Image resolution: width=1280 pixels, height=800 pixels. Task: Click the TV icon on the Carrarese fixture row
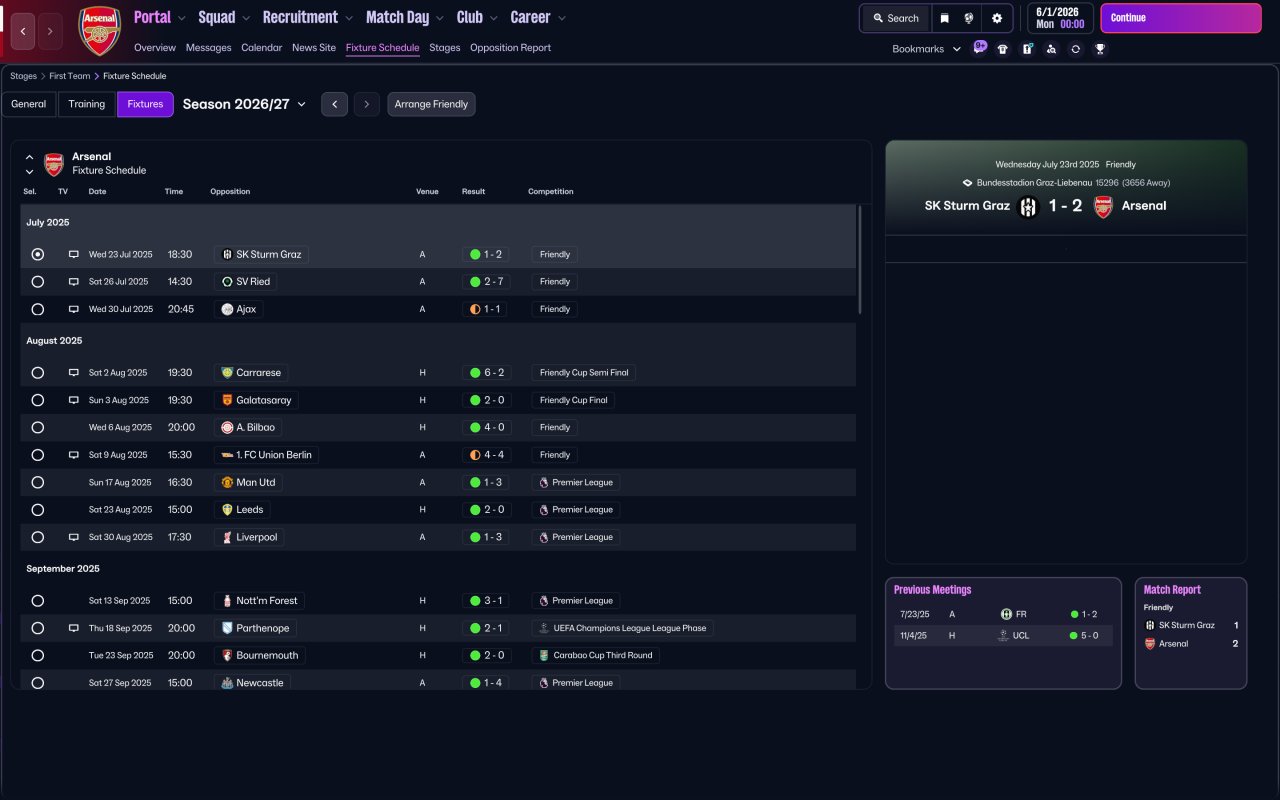tap(73, 372)
